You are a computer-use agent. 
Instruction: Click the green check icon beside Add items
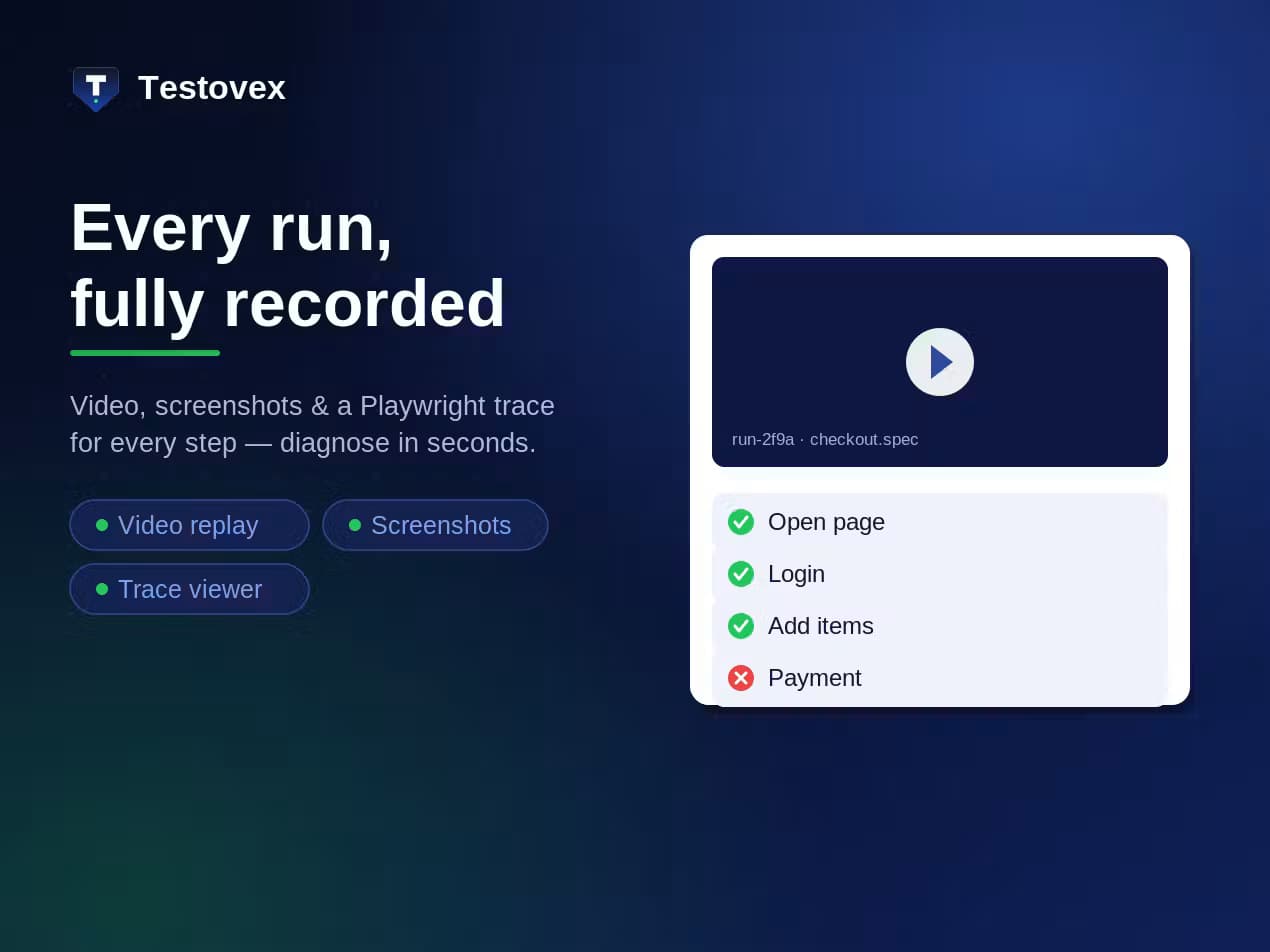point(741,626)
